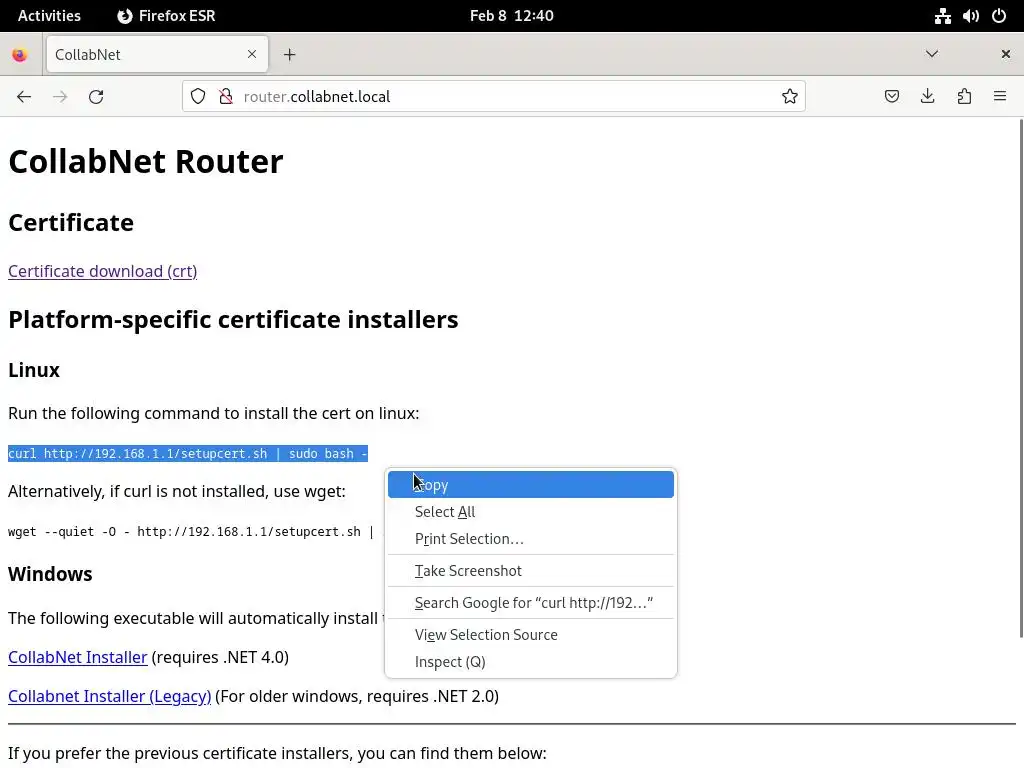Close the Firefox window with X
Screen dimensions: 1024x768
click(x=1006, y=54)
